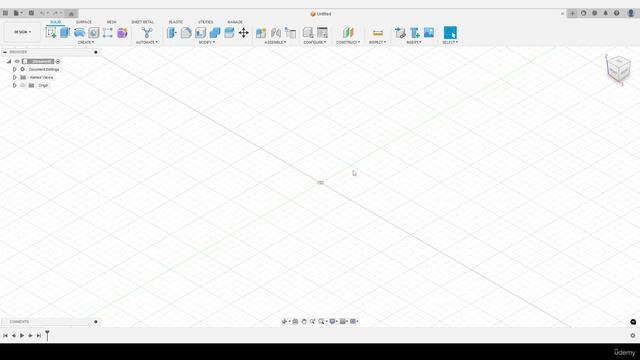Select the Revolve tool
Viewport: 640px width, 360px height.
pyautogui.click(x=80, y=33)
